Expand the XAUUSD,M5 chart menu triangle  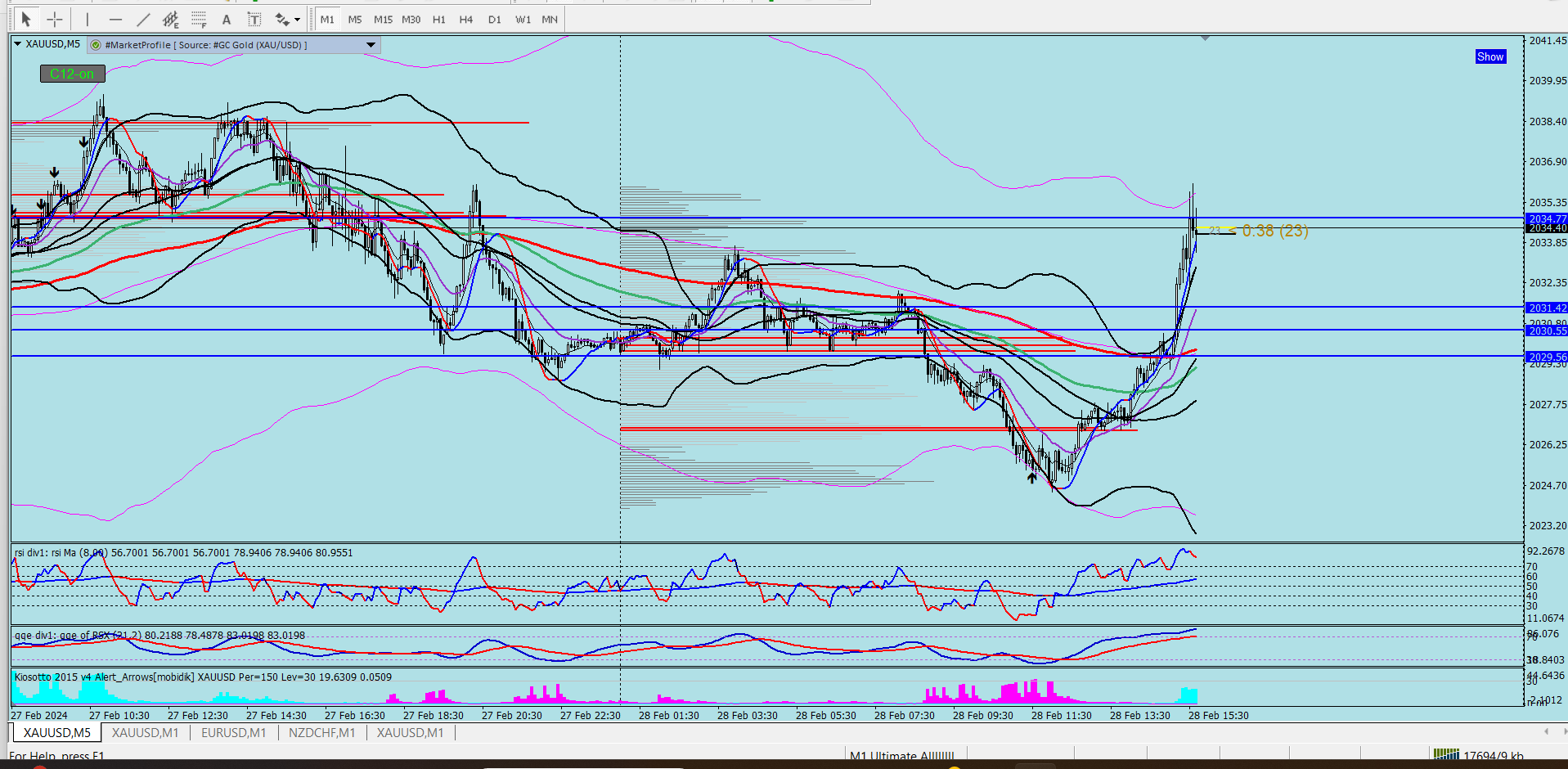pyautogui.click(x=17, y=44)
